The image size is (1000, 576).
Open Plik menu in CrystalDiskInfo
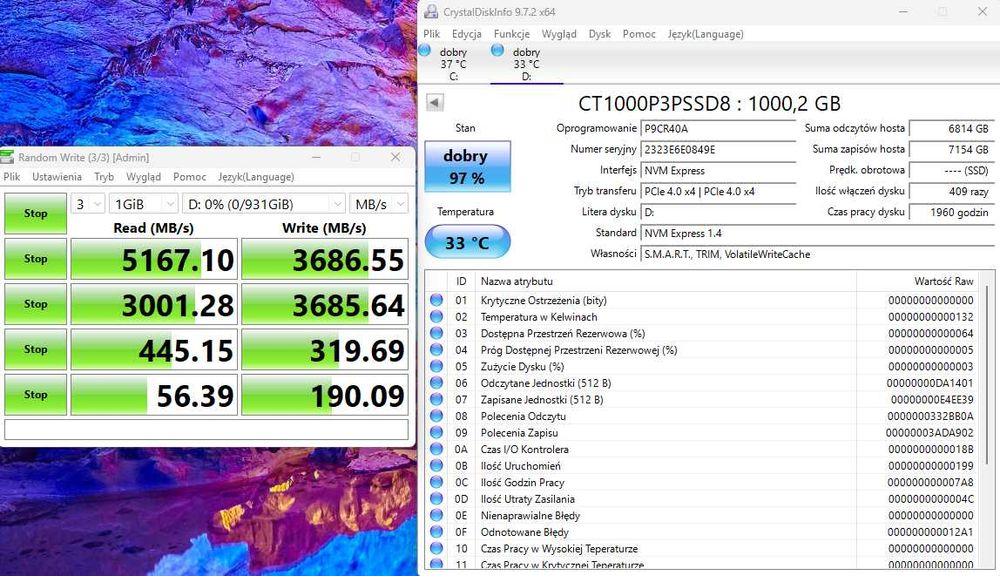click(x=432, y=34)
